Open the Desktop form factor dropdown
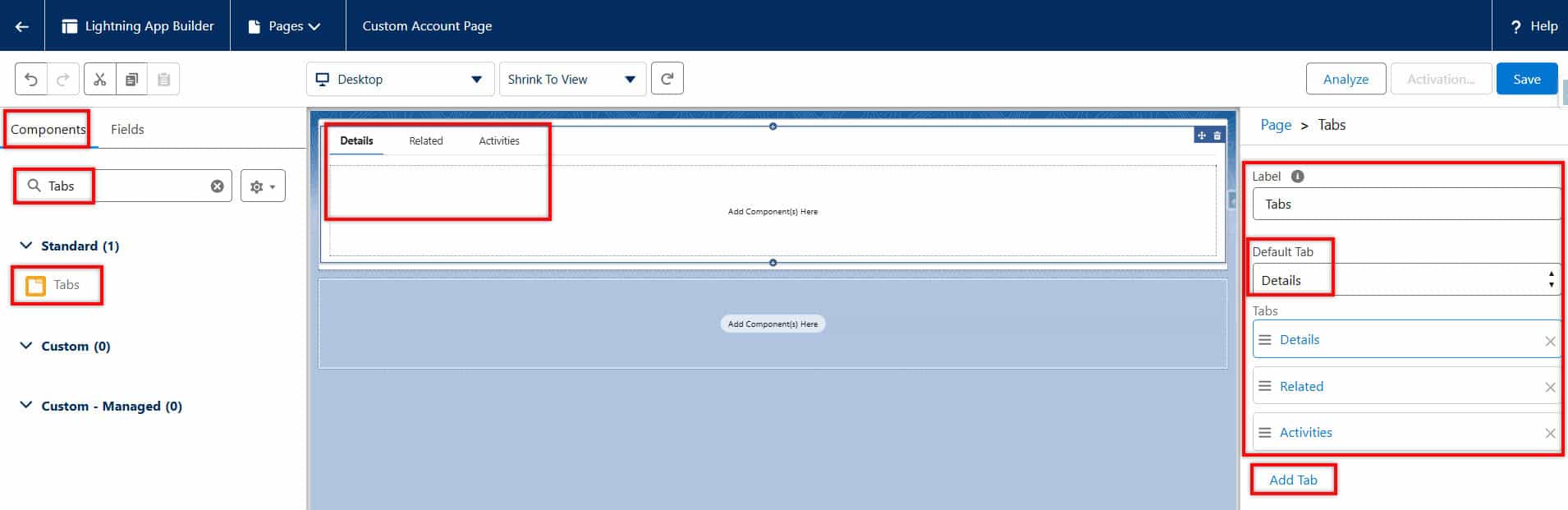1568x510 pixels. point(401,80)
